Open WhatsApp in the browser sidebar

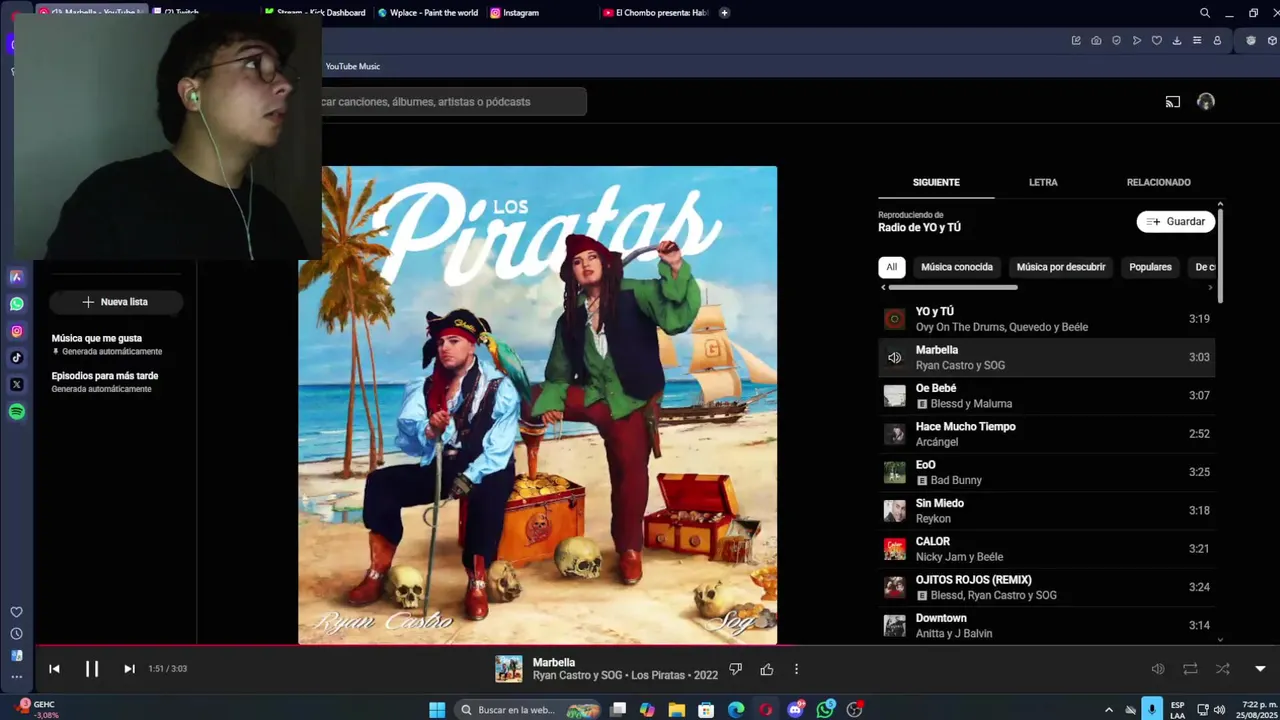click(x=17, y=304)
